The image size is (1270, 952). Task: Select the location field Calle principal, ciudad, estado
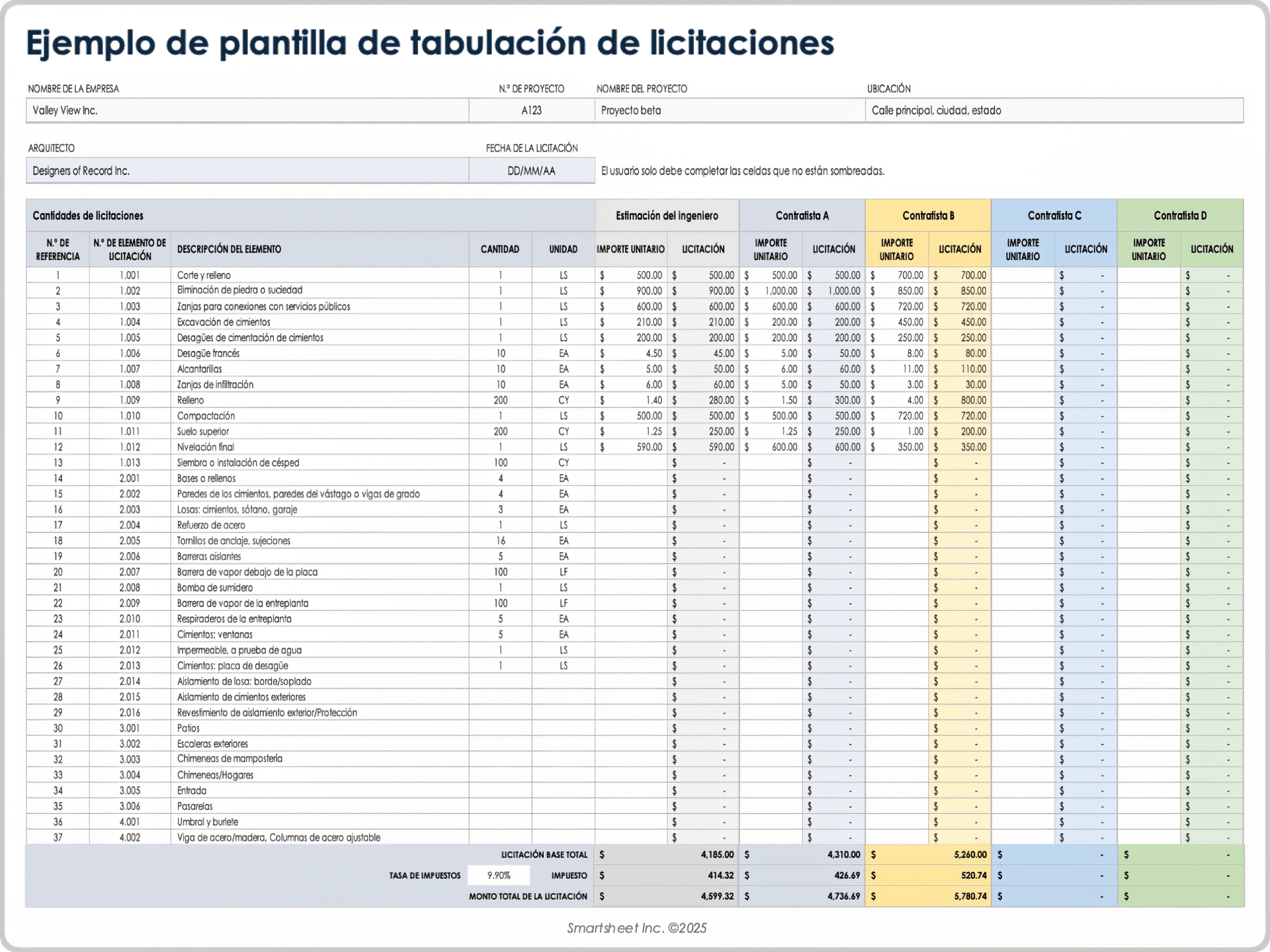coord(1054,110)
